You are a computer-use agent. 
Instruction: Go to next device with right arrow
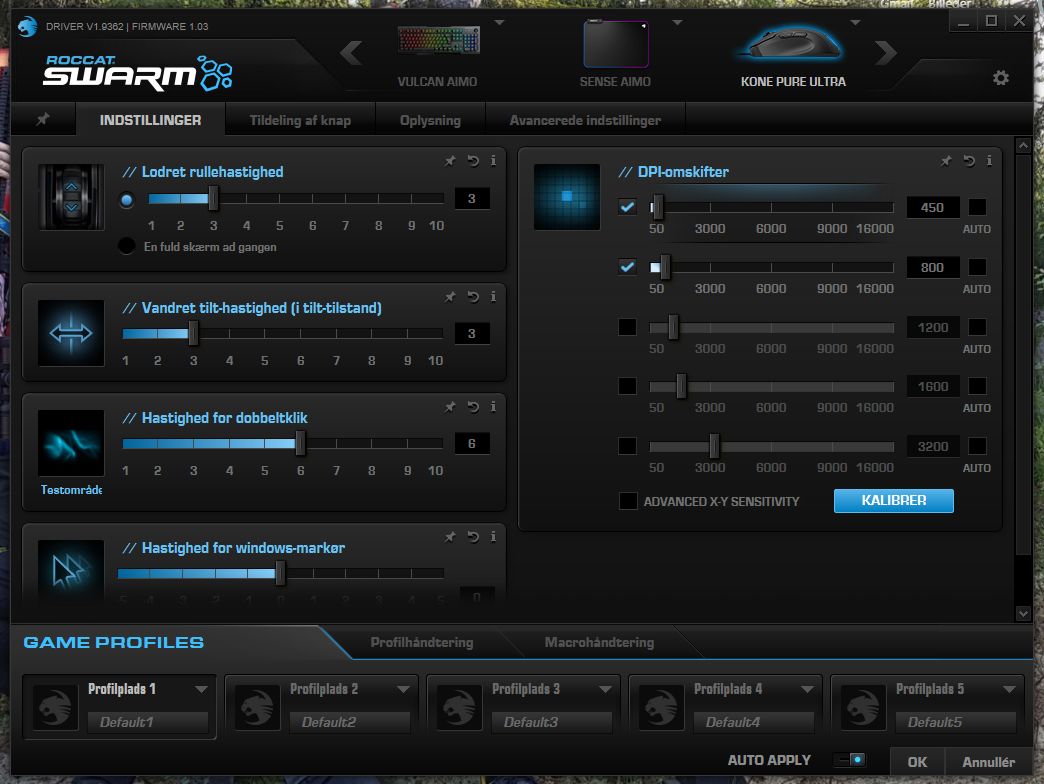pyautogui.click(x=886, y=53)
